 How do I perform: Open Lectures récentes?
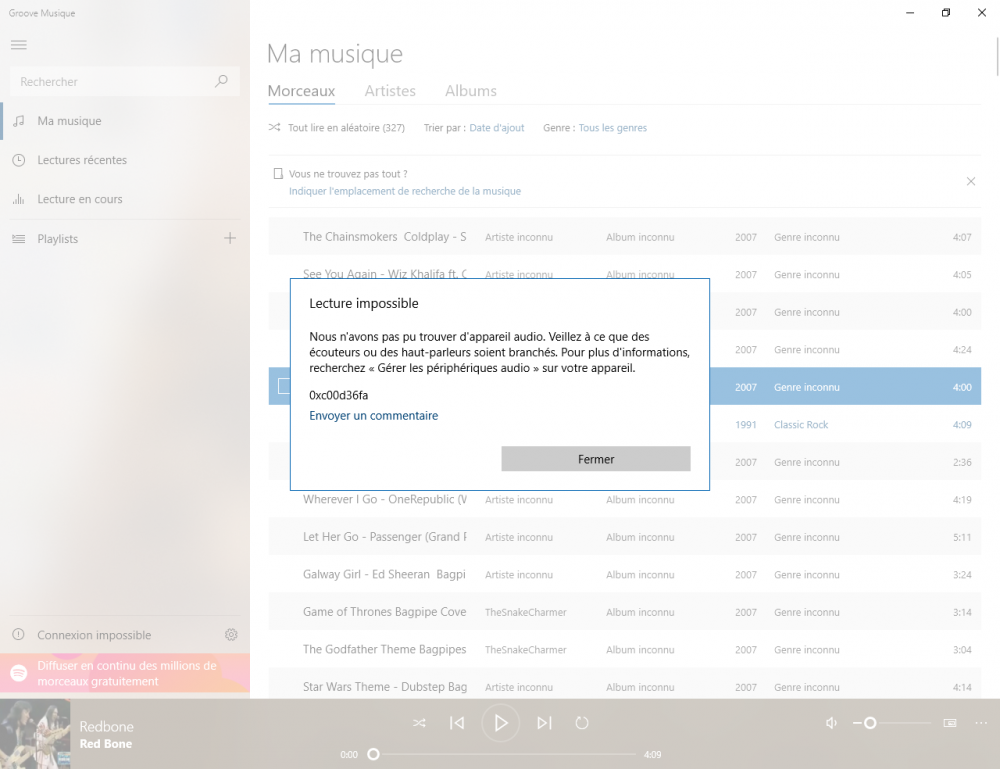click(x=125, y=160)
